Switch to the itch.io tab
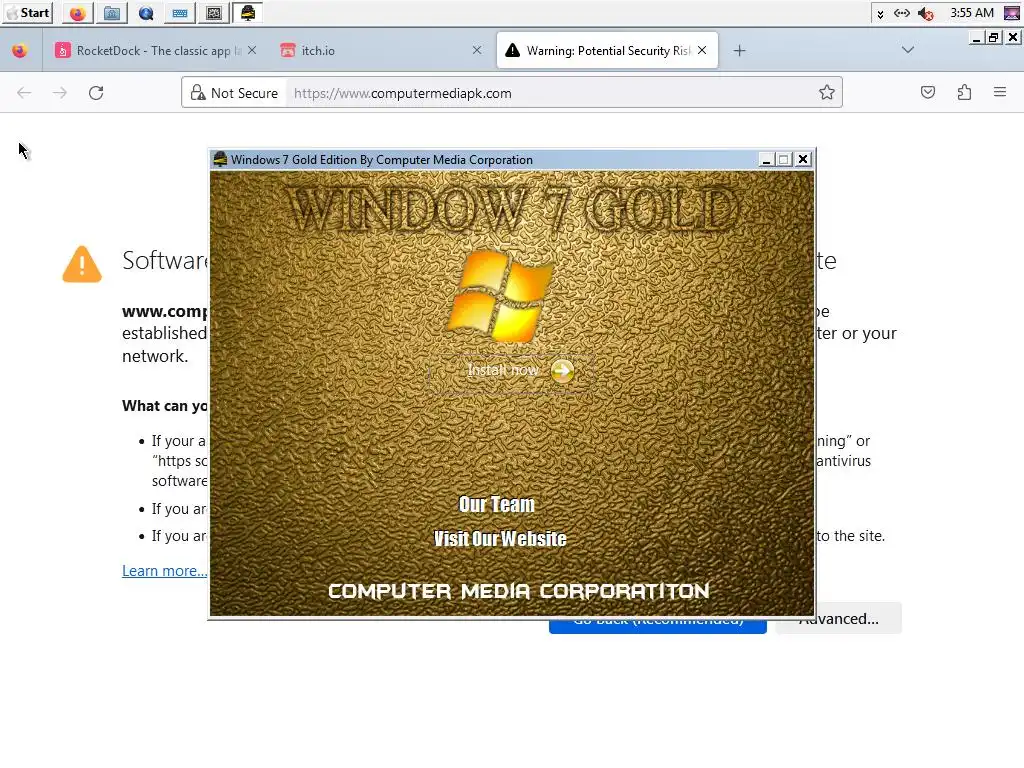This screenshot has width=1024, height=768. (x=382, y=50)
